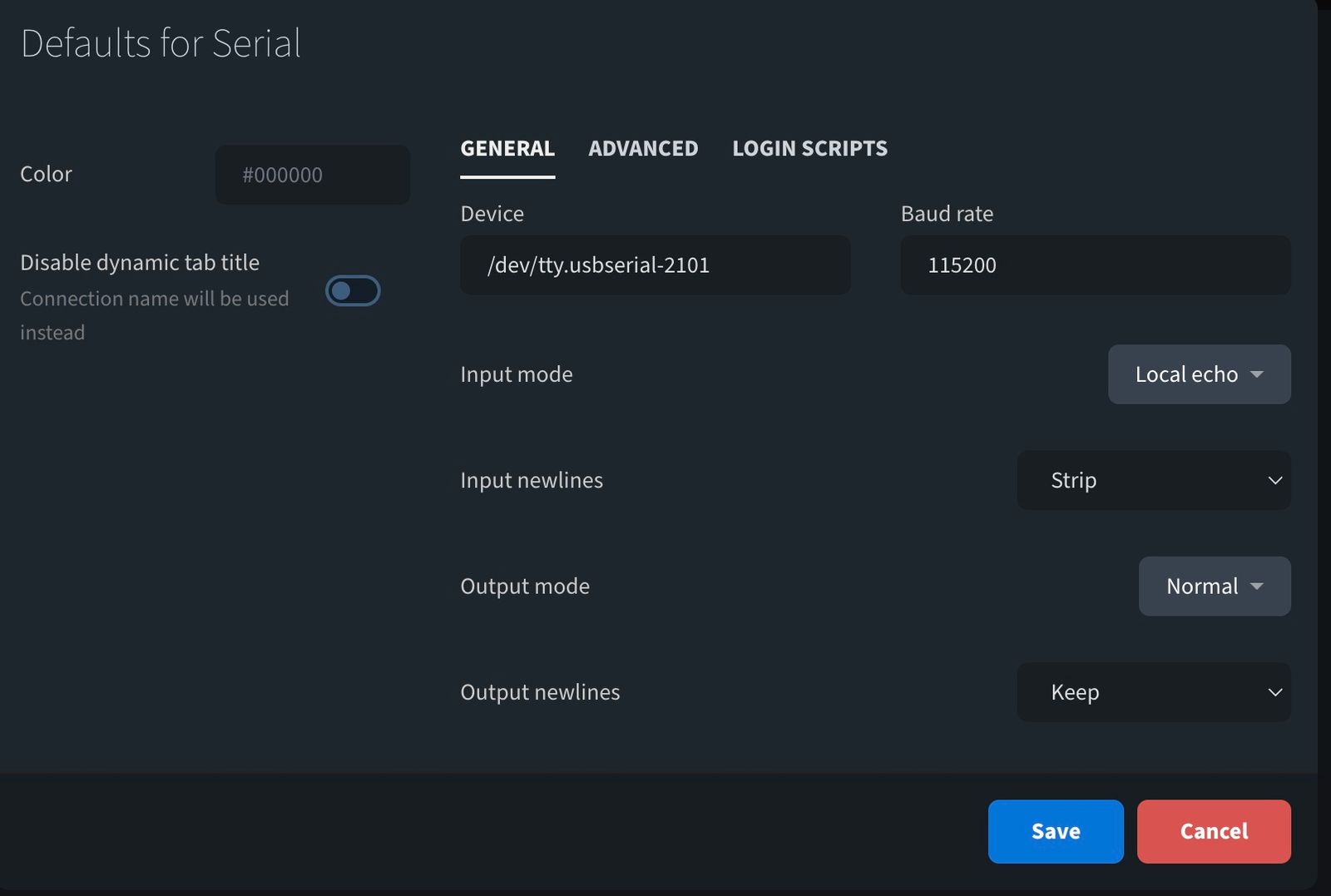Click the "Baud rate" field label

pyautogui.click(x=947, y=214)
